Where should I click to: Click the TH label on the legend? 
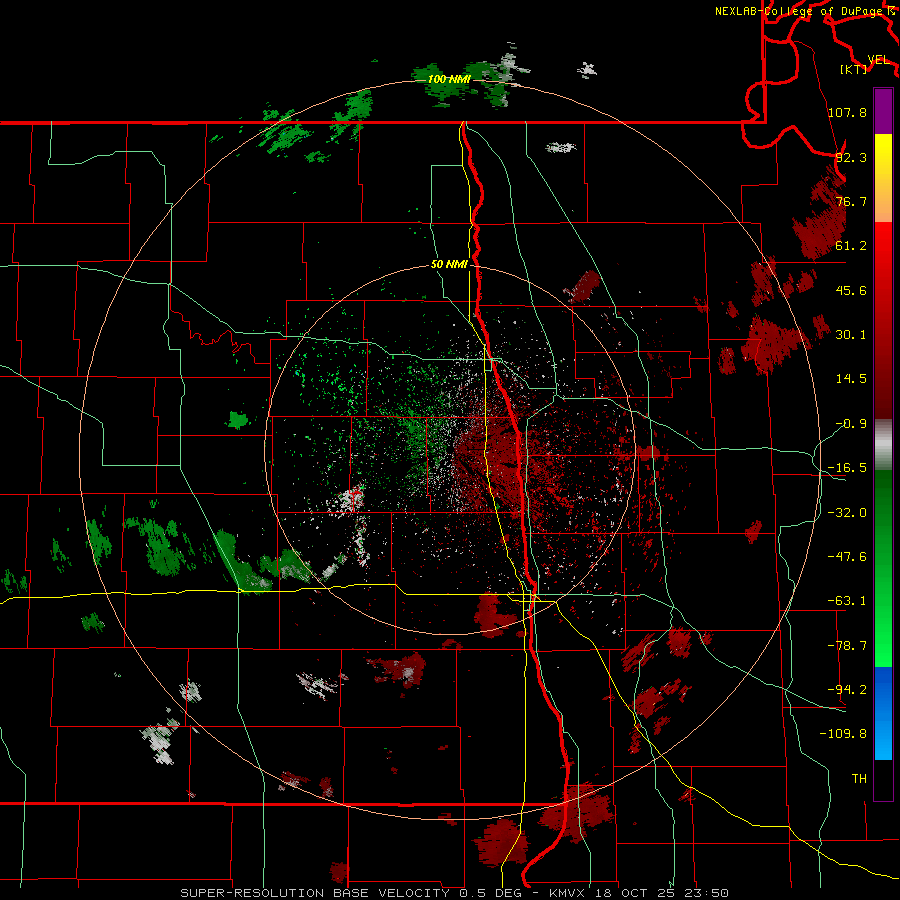859,779
